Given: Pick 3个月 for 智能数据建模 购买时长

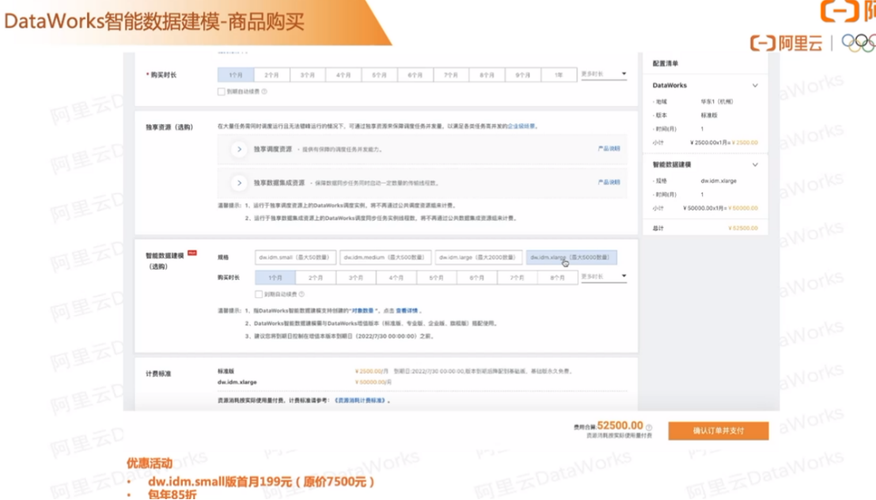Looking at the screenshot, I should click(x=356, y=278).
